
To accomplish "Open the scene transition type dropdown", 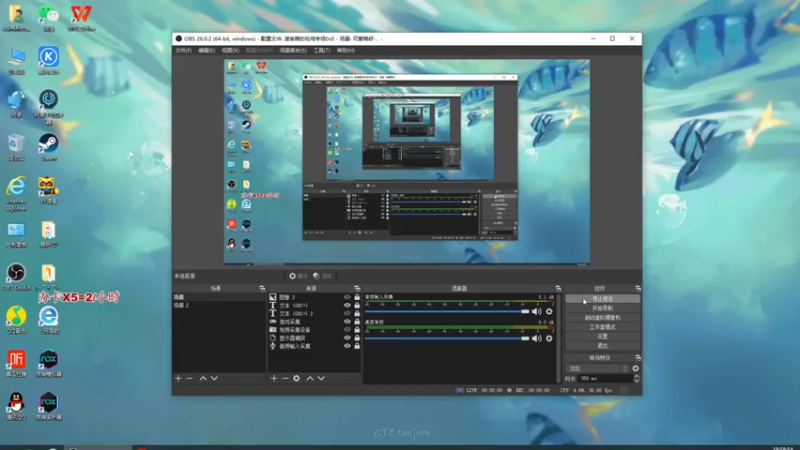I will pyautogui.click(x=597, y=368).
